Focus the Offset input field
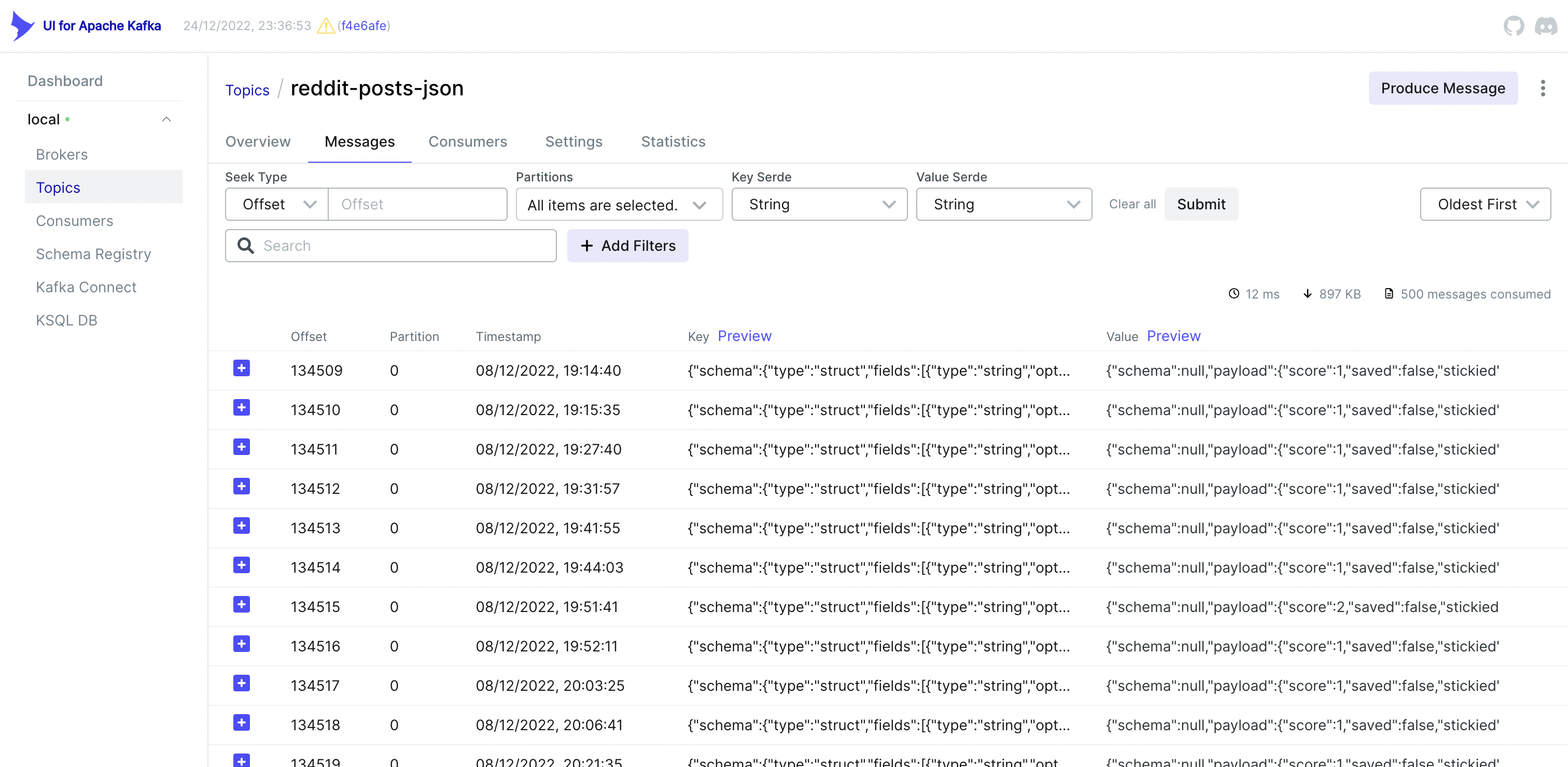This screenshot has width=1568, height=767. (x=417, y=204)
